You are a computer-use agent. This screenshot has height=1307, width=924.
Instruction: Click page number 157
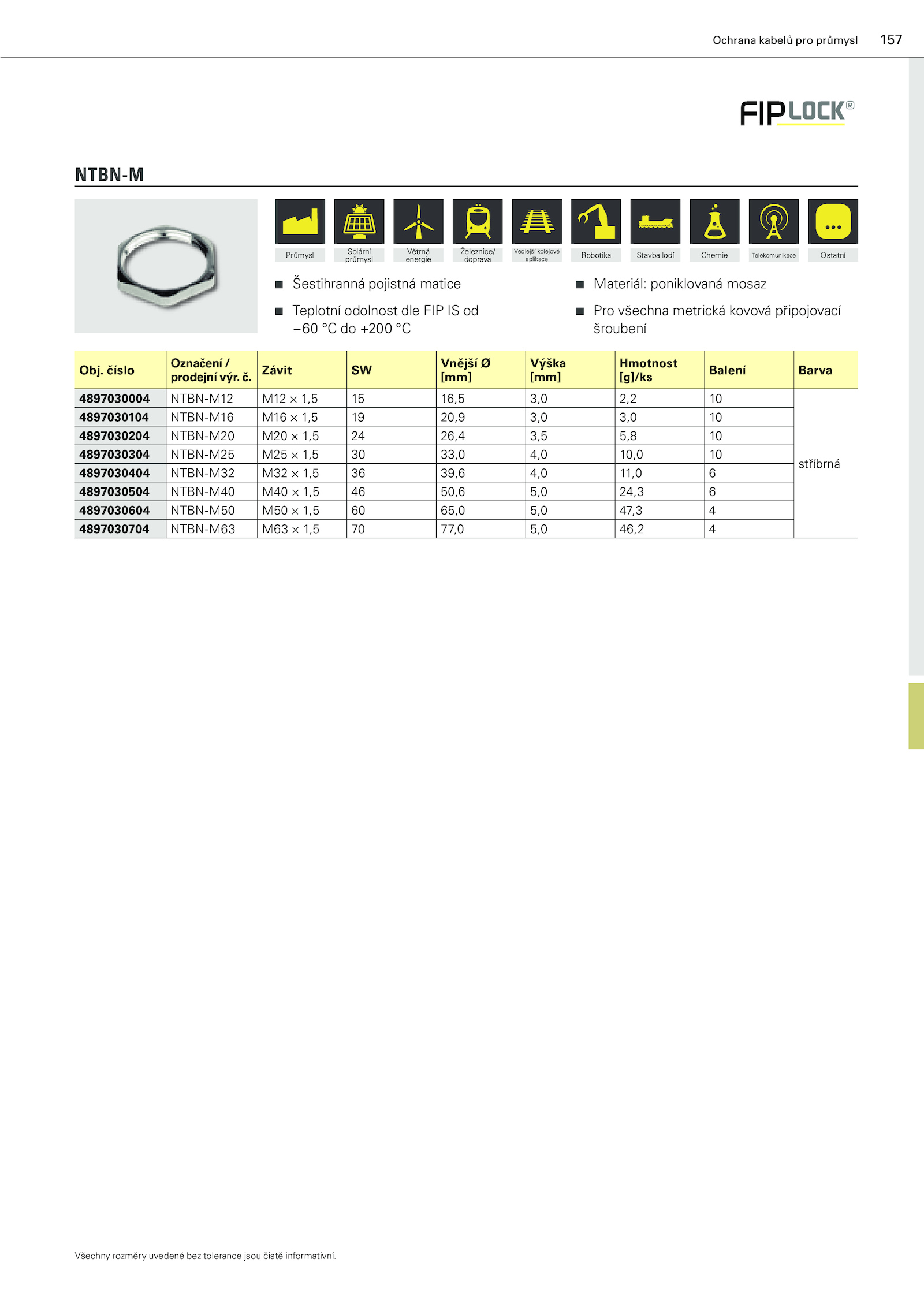pyautogui.click(x=891, y=40)
